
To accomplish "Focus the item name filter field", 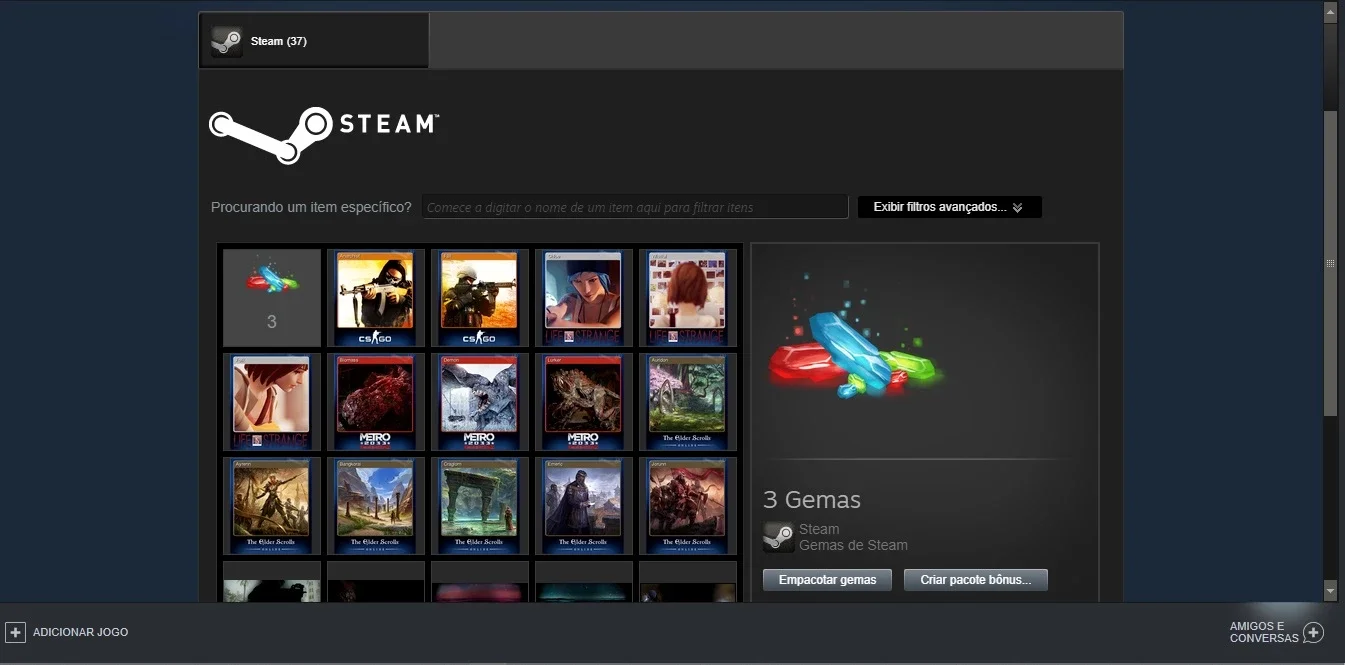I will [x=634, y=207].
